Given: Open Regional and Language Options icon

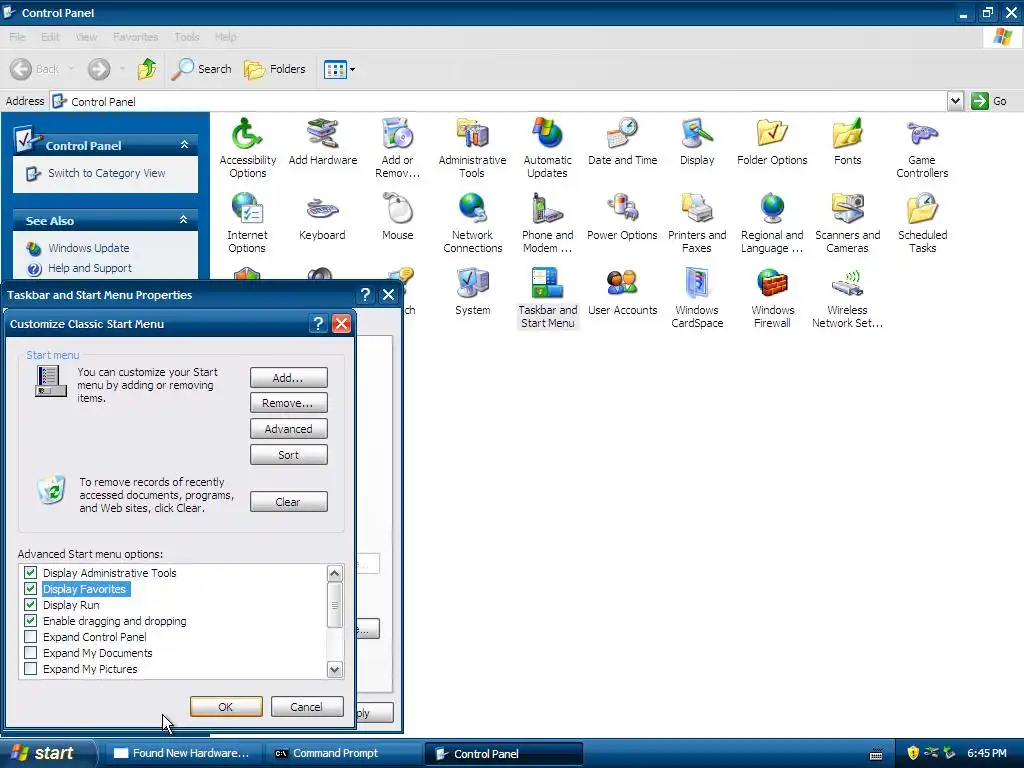Looking at the screenshot, I should (772, 223).
